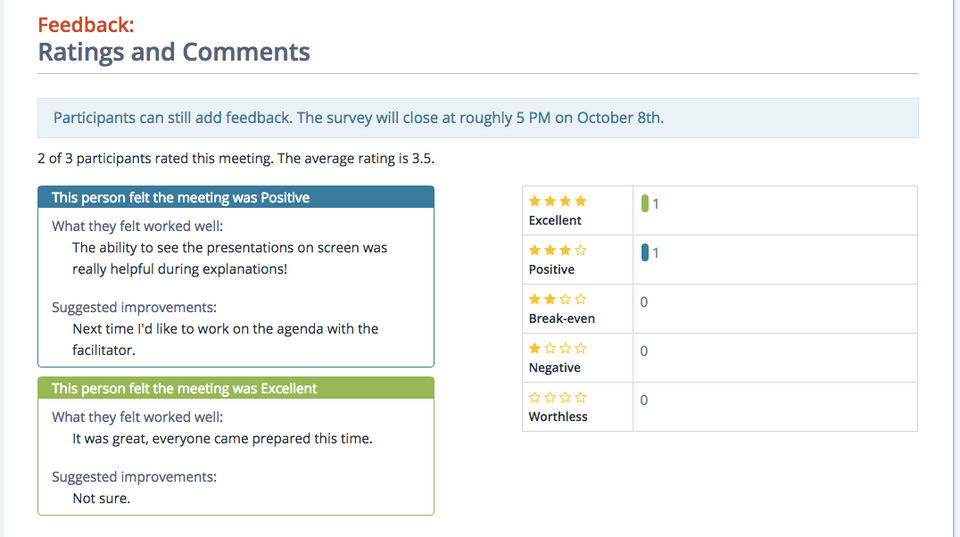Click the survey closing notice banner
The height and width of the screenshot is (537, 960).
tap(478, 118)
